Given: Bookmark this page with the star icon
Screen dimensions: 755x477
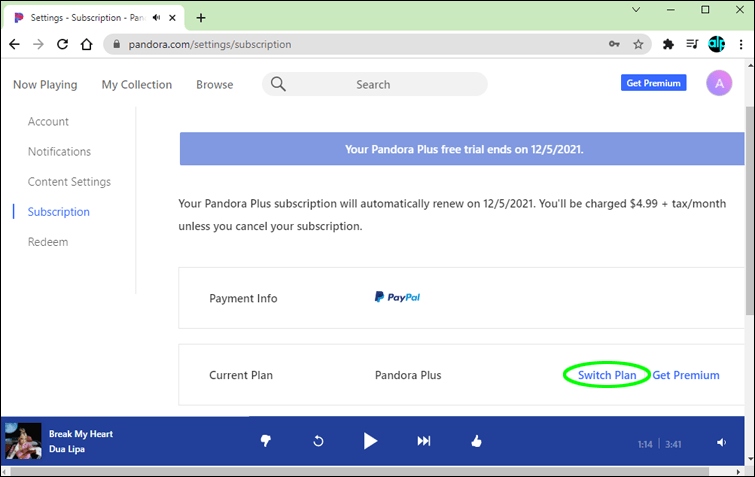Looking at the screenshot, I should coord(638,44).
